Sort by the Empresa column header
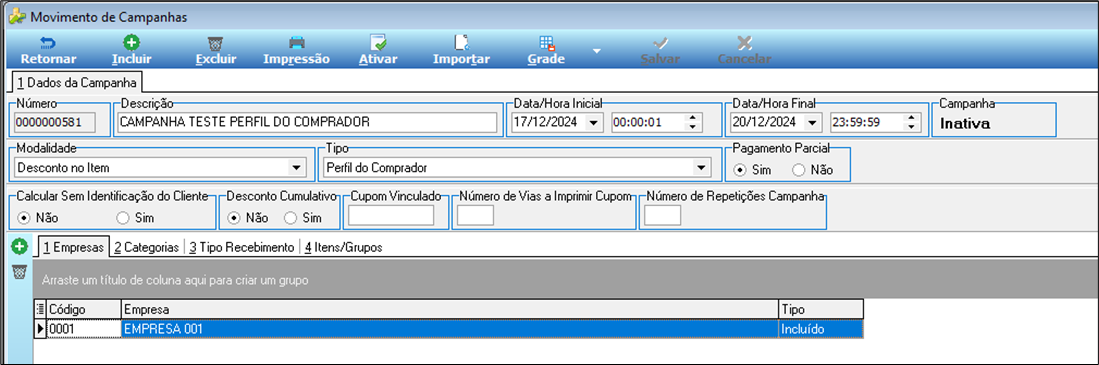Viewport: 1099px width, 365px height. click(x=449, y=309)
